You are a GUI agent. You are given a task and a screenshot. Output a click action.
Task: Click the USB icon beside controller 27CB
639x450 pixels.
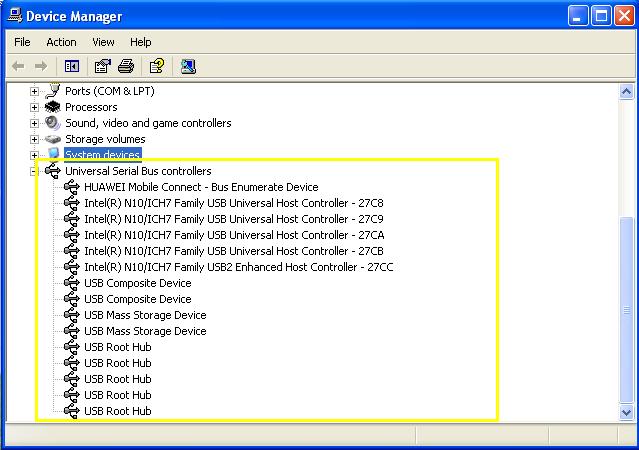pyautogui.click(x=72, y=251)
